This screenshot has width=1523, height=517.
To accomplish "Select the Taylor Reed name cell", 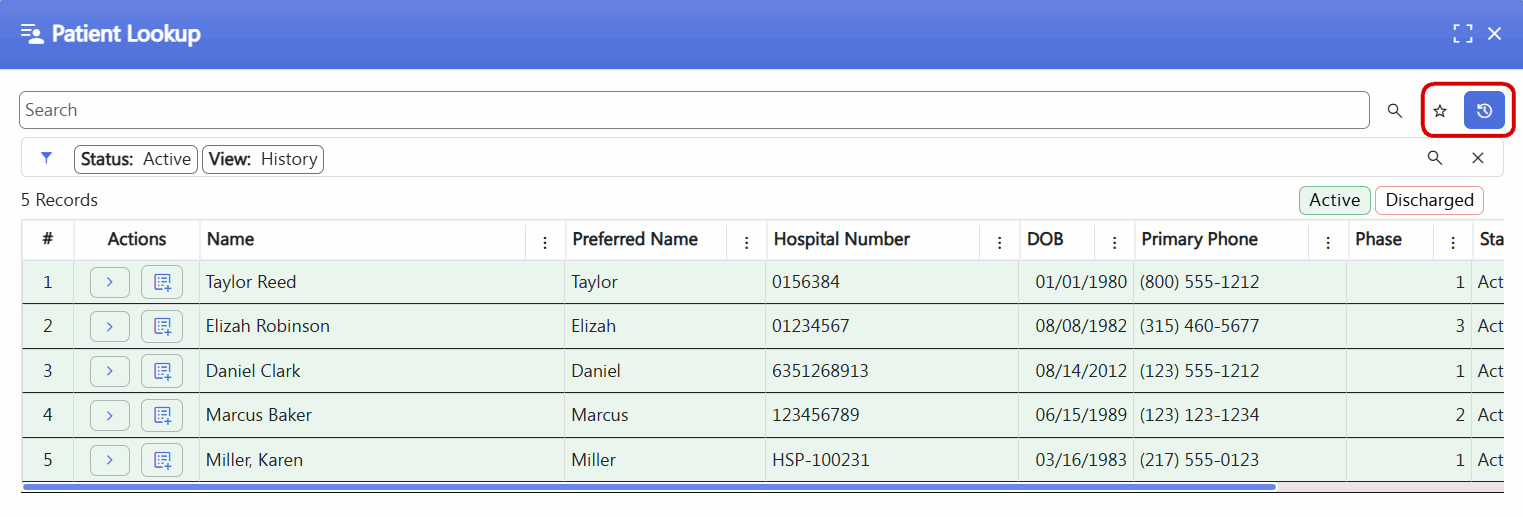I will tap(382, 282).
